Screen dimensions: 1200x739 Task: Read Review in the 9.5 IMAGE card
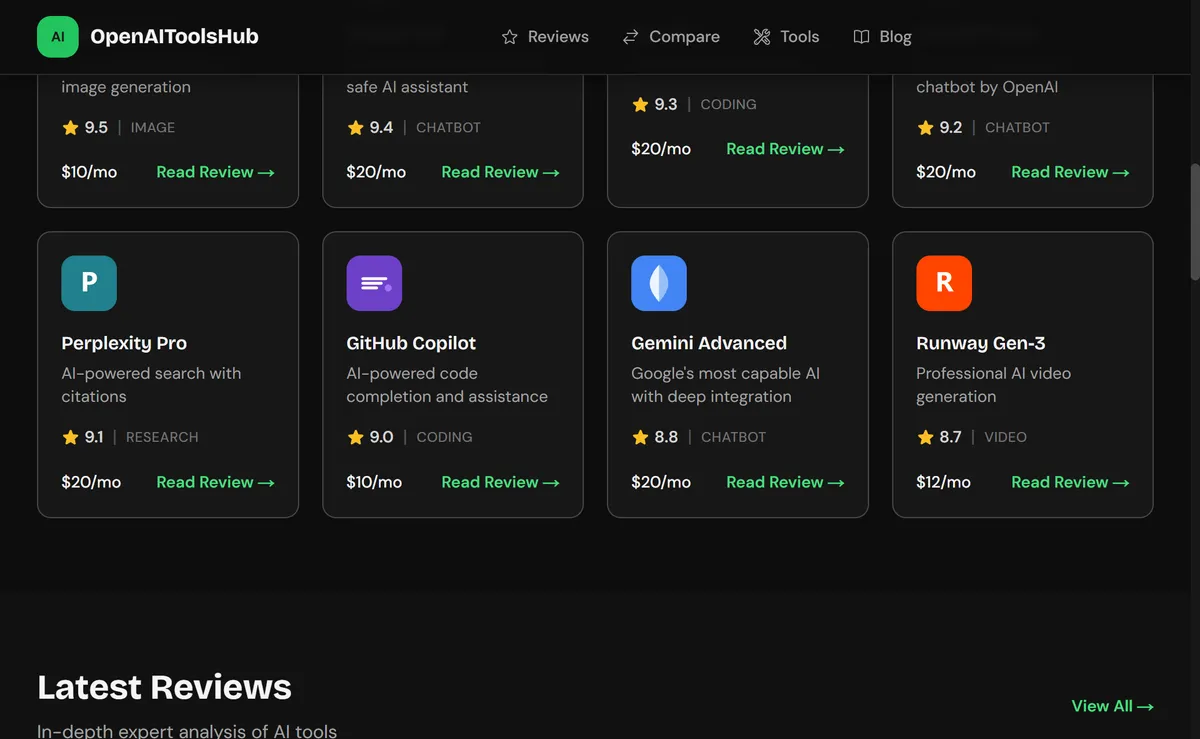pos(215,172)
